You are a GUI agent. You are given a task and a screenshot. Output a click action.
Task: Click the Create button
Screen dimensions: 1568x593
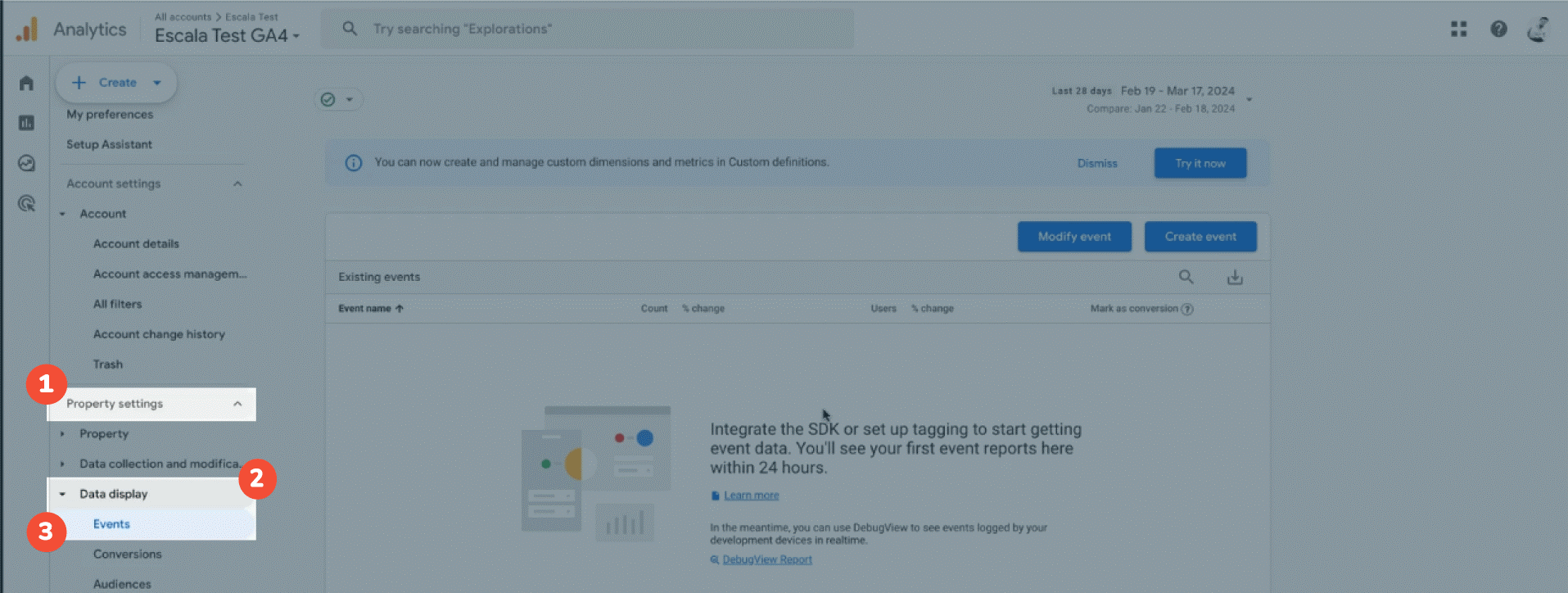pos(116,83)
